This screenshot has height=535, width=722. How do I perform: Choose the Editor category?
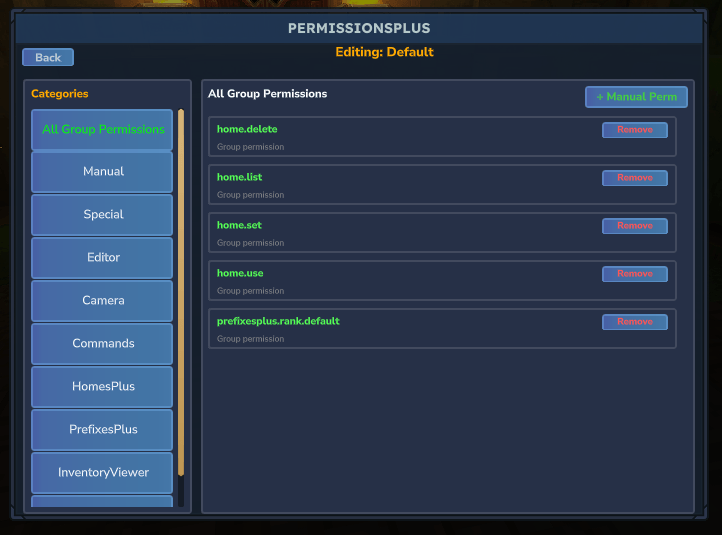pos(103,258)
